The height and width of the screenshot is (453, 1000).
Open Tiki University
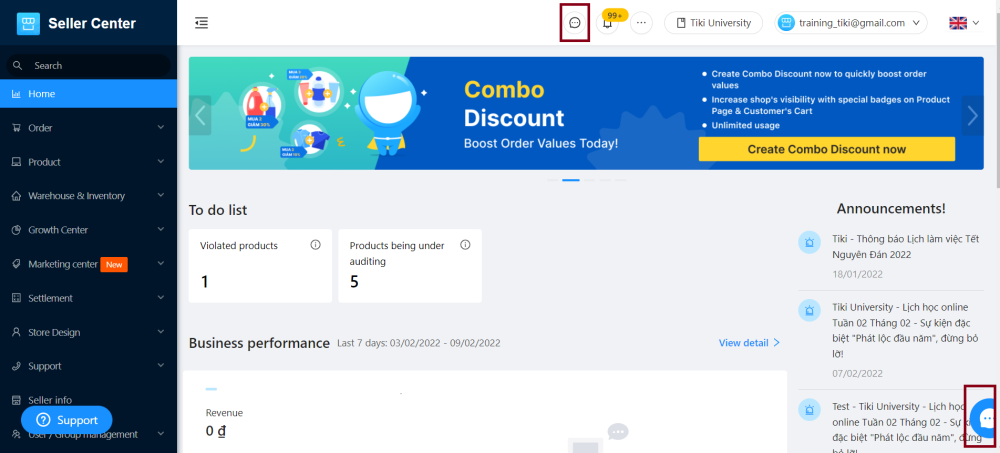coord(713,23)
